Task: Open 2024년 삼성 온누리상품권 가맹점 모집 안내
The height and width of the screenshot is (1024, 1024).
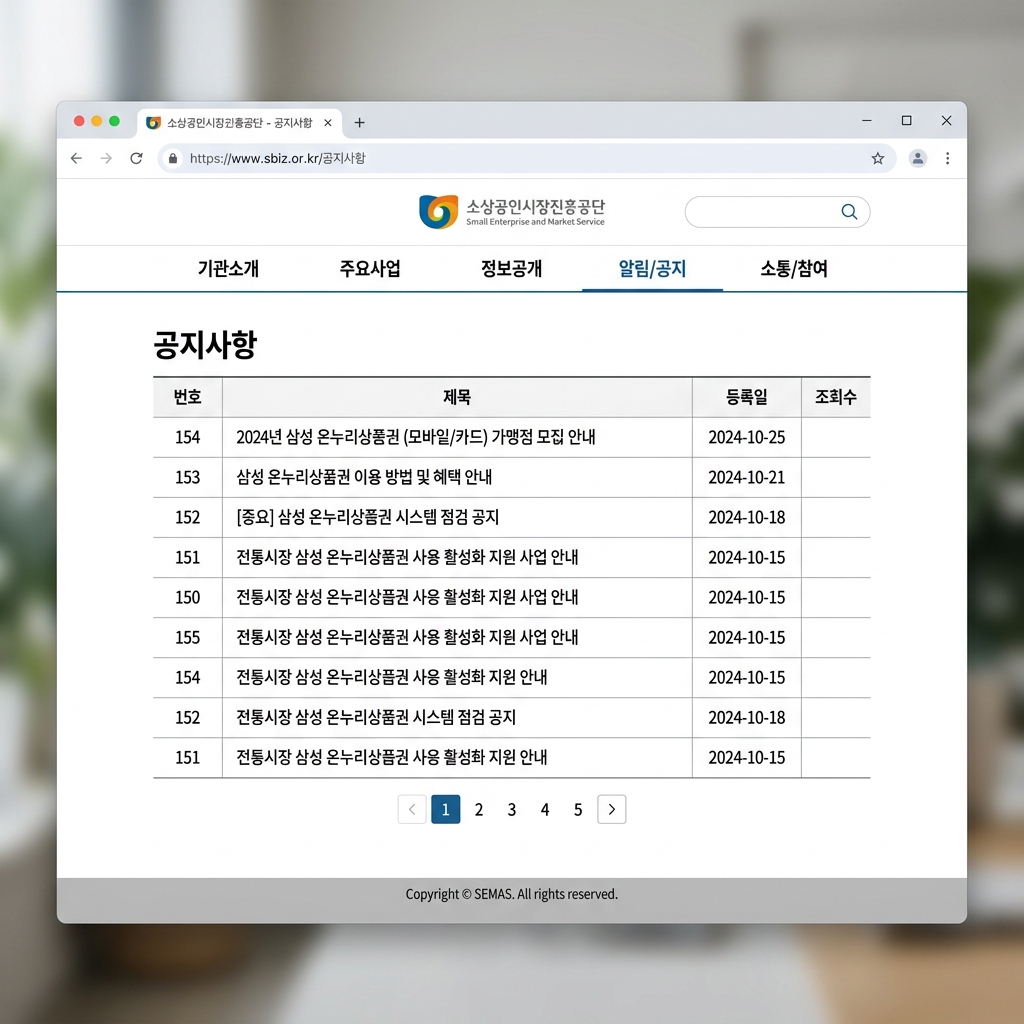Action: point(415,437)
